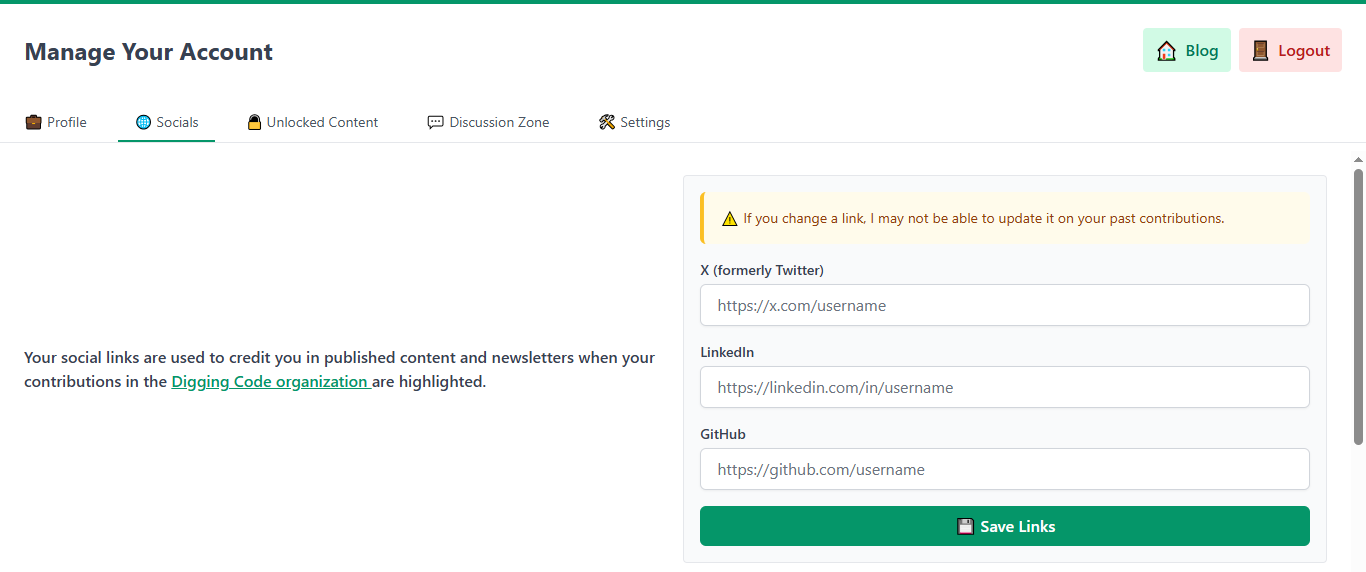Open the Digging Code organization link
This screenshot has width=1366, height=572.
coord(270,381)
